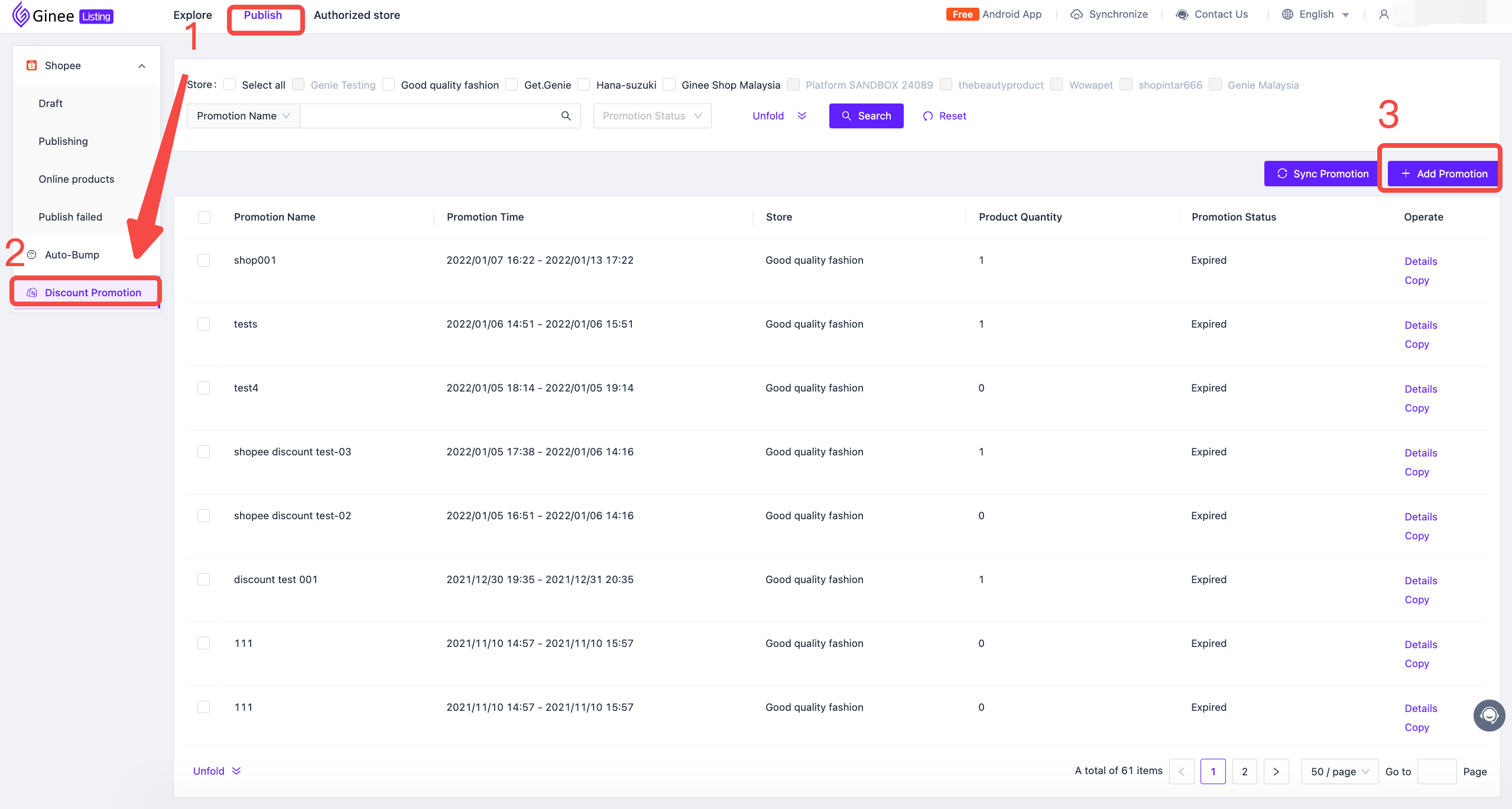Click the Sync Promotion button
This screenshot has height=809, width=1512.
pyautogui.click(x=1322, y=174)
